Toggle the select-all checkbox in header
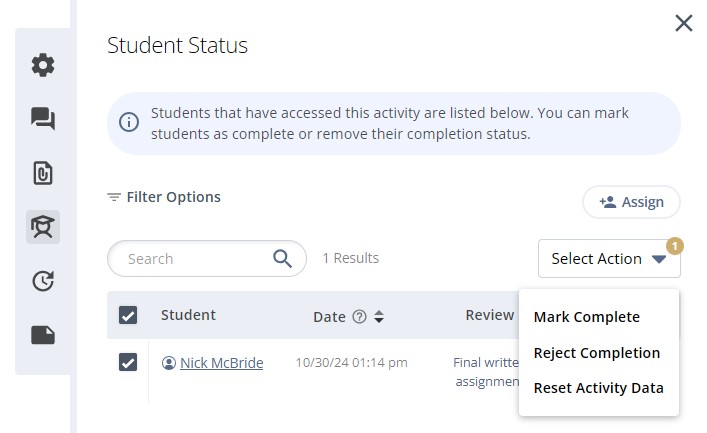 point(128,315)
